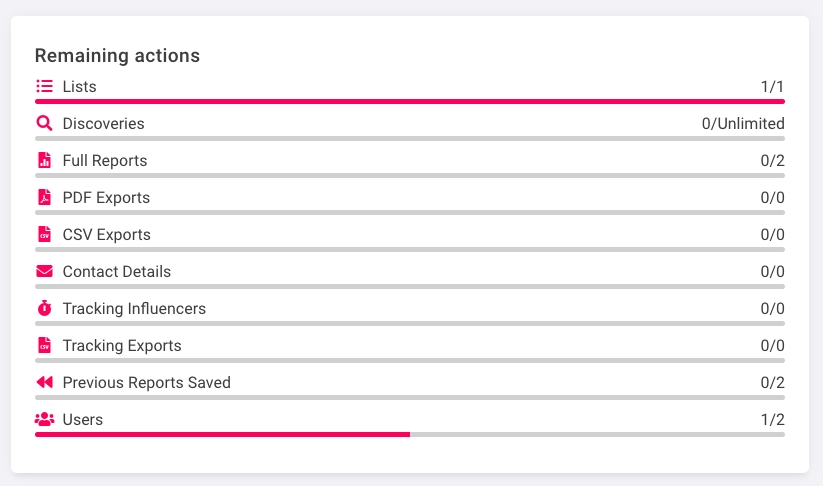Click the Tracking Exports CSV icon
Screen dimensions: 823x486
coord(44,346)
